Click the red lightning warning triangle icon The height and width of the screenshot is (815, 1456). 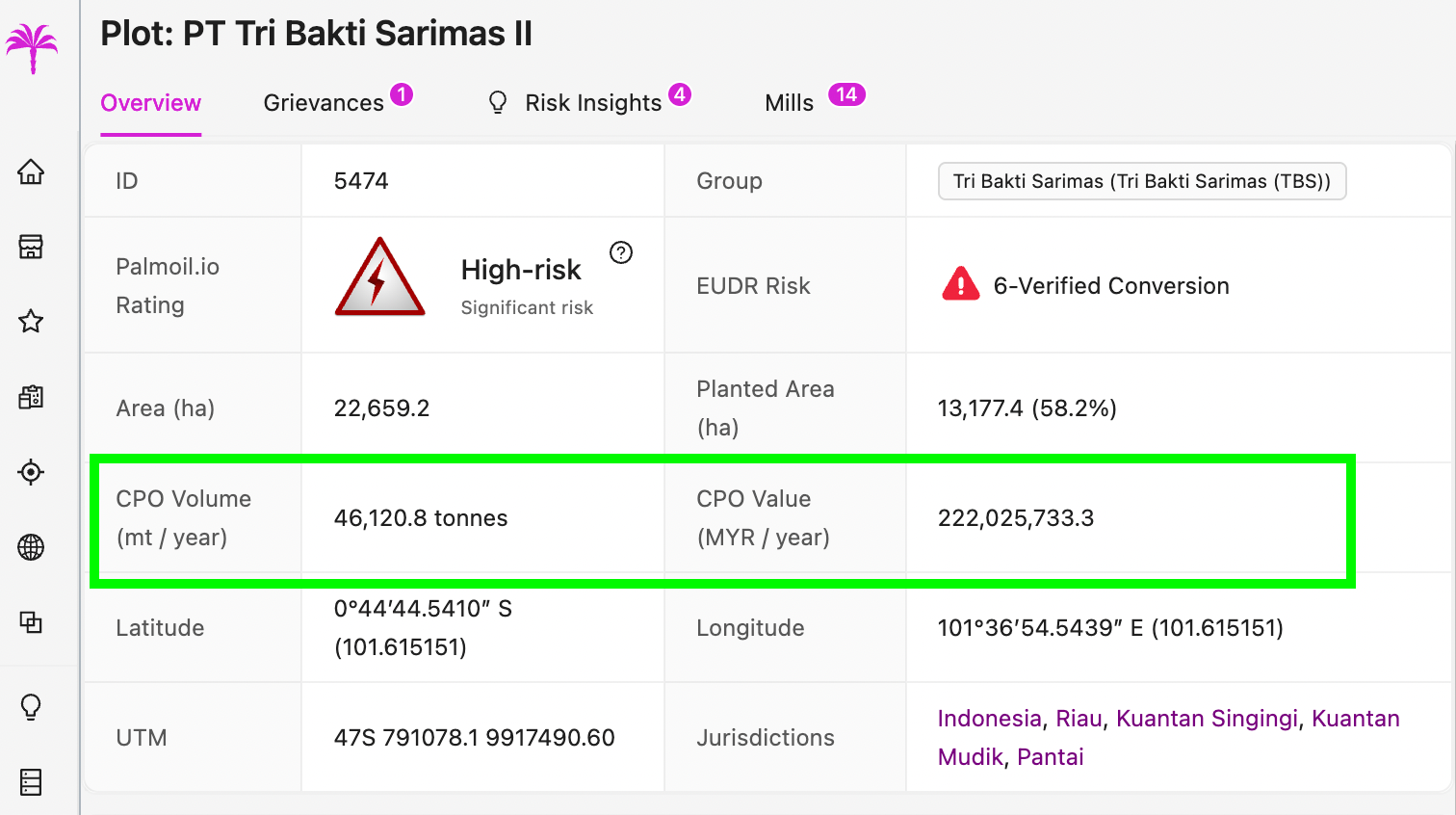tap(379, 277)
